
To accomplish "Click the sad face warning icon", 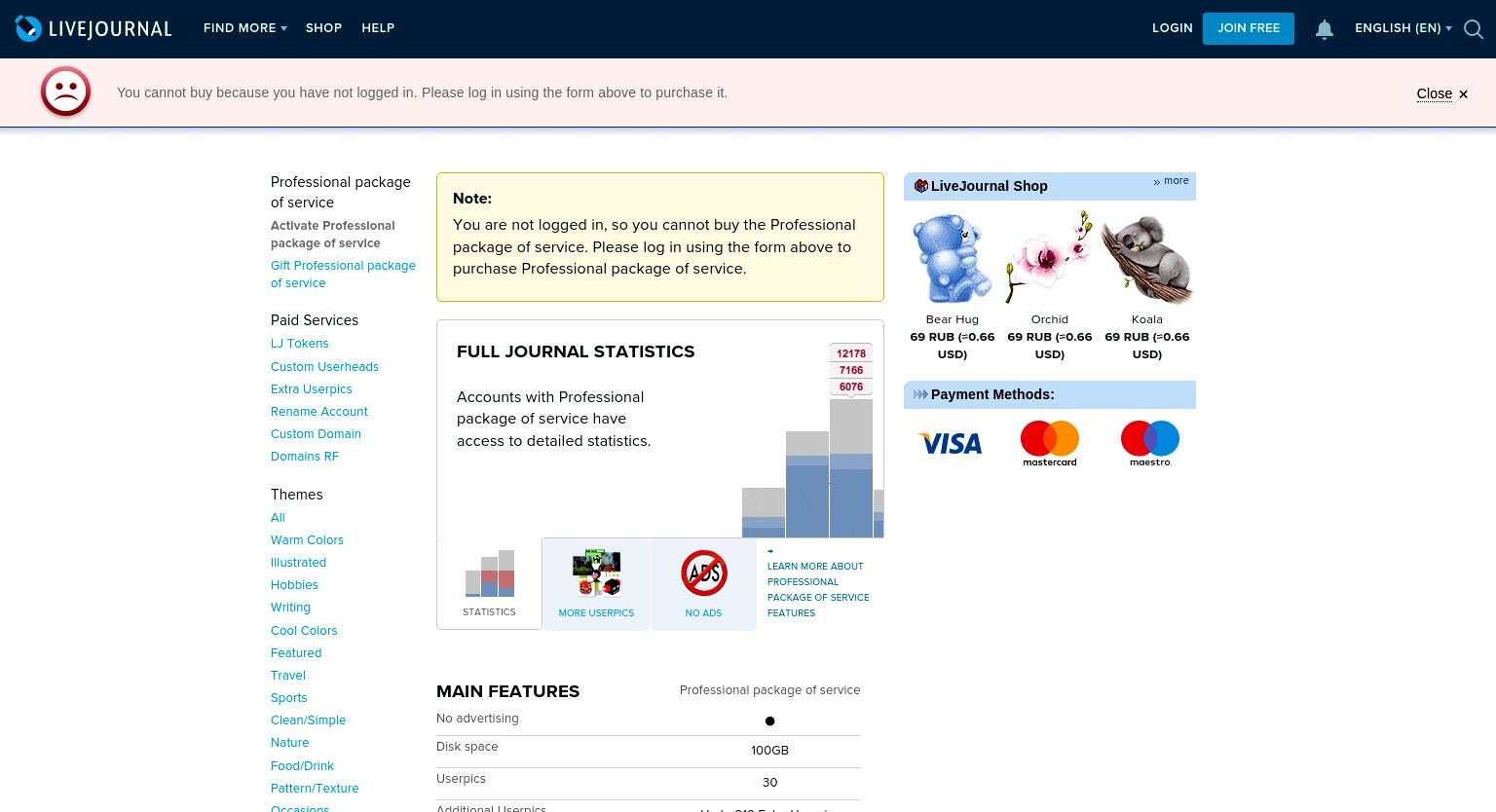I will point(65,92).
